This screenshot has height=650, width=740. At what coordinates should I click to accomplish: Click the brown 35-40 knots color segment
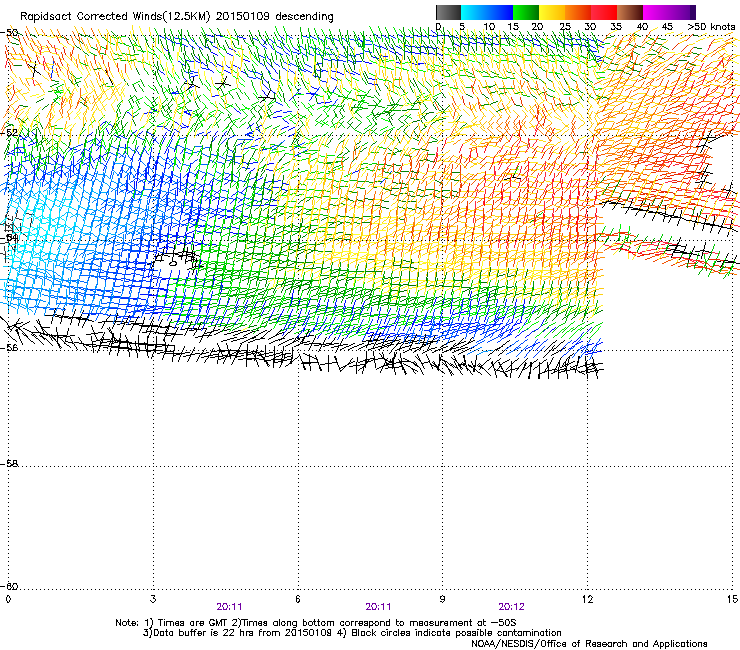pyautogui.click(x=630, y=12)
